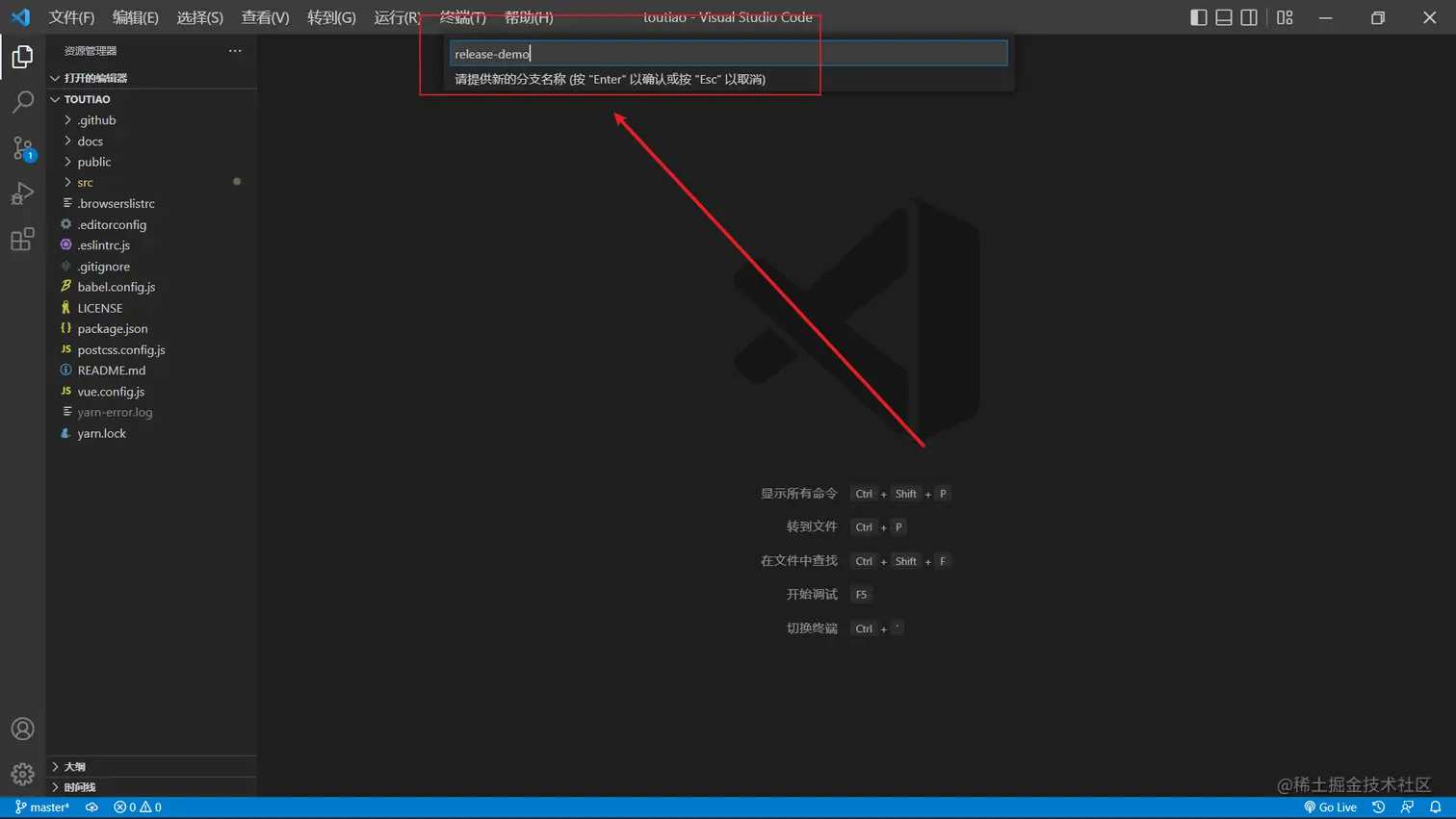The width and height of the screenshot is (1456, 819).
Task: Click the history clock icon in status bar
Action: pyautogui.click(x=1379, y=807)
